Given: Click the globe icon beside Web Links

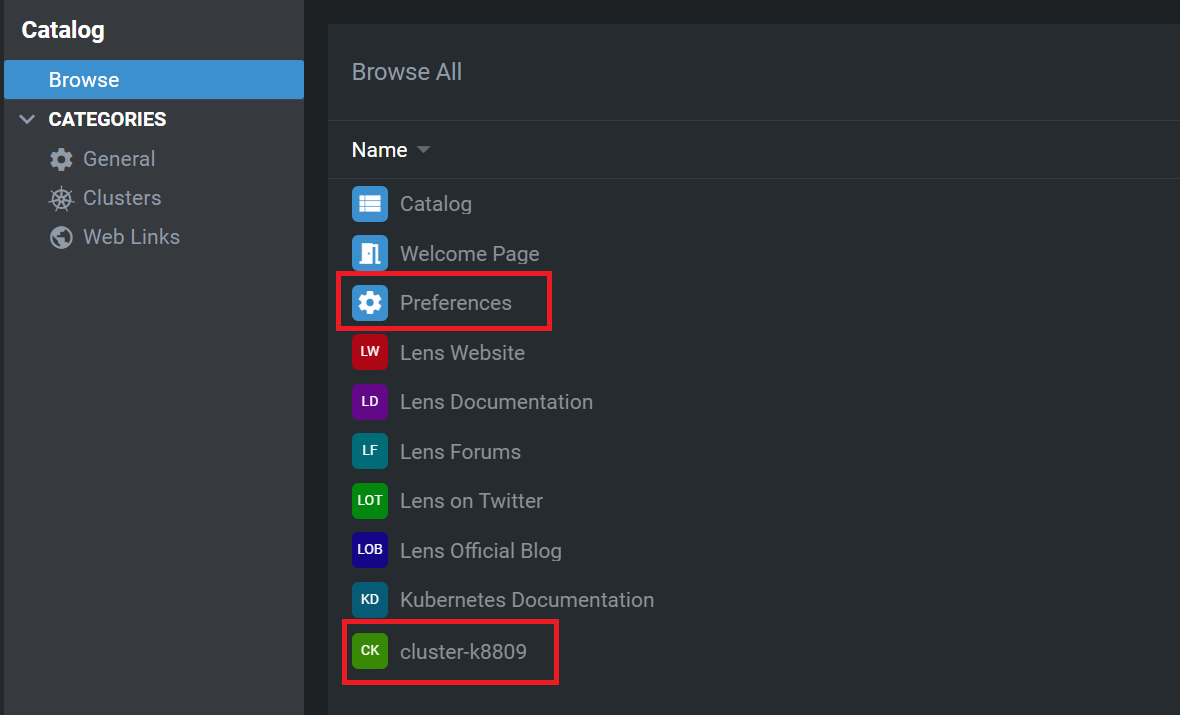Looking at the screenshot, I should (61, 237).
